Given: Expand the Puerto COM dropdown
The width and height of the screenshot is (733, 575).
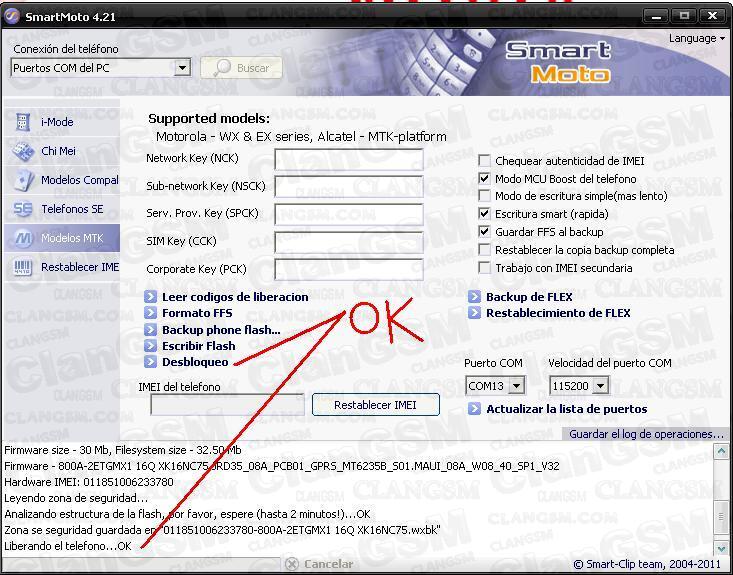Looking at the screenshot, I should [x=516, y=385].
